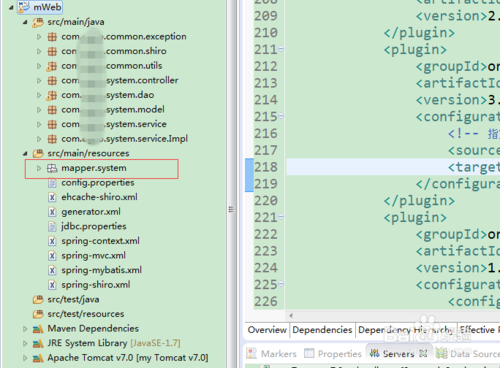Screen dimensions: 500x368
Task: Fold the configuration element at line 225
Action: (x=281, y=284)
